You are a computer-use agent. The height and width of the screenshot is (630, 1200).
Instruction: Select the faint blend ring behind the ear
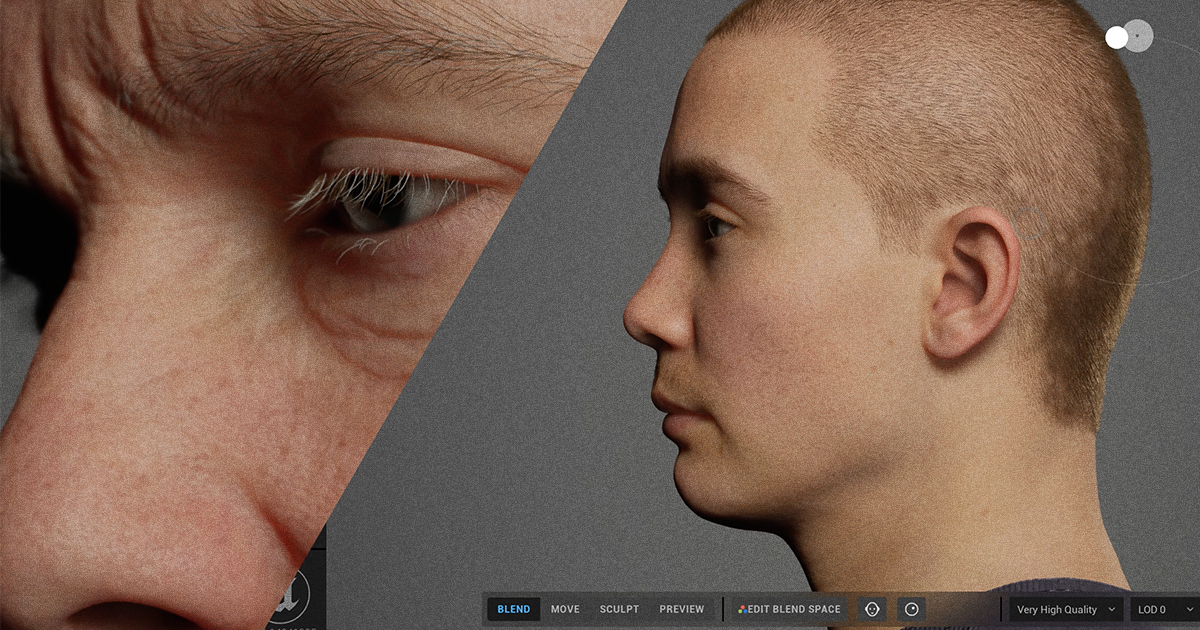point(1031,224)
